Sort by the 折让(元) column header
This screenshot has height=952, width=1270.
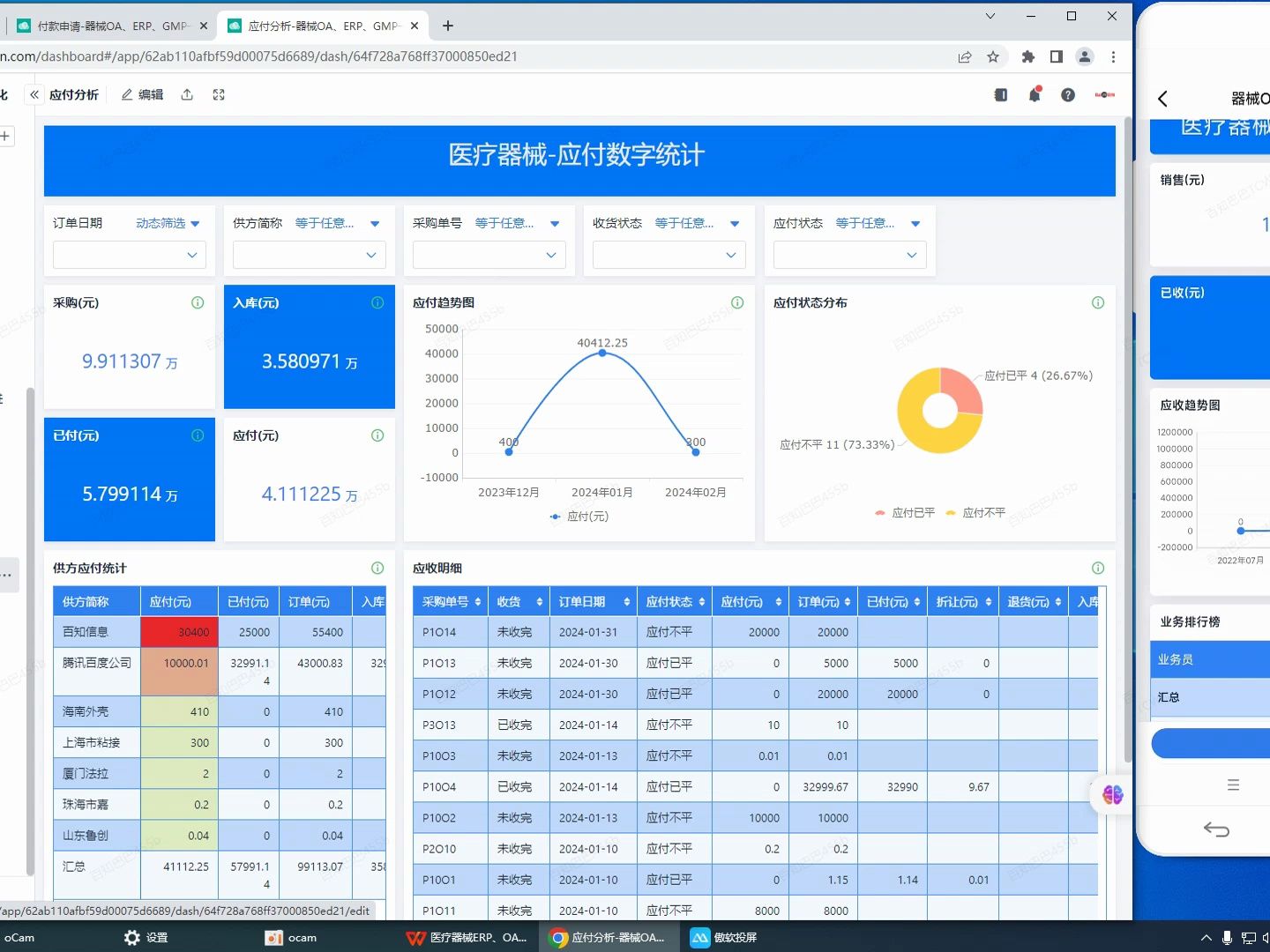(x=963, y=602)
